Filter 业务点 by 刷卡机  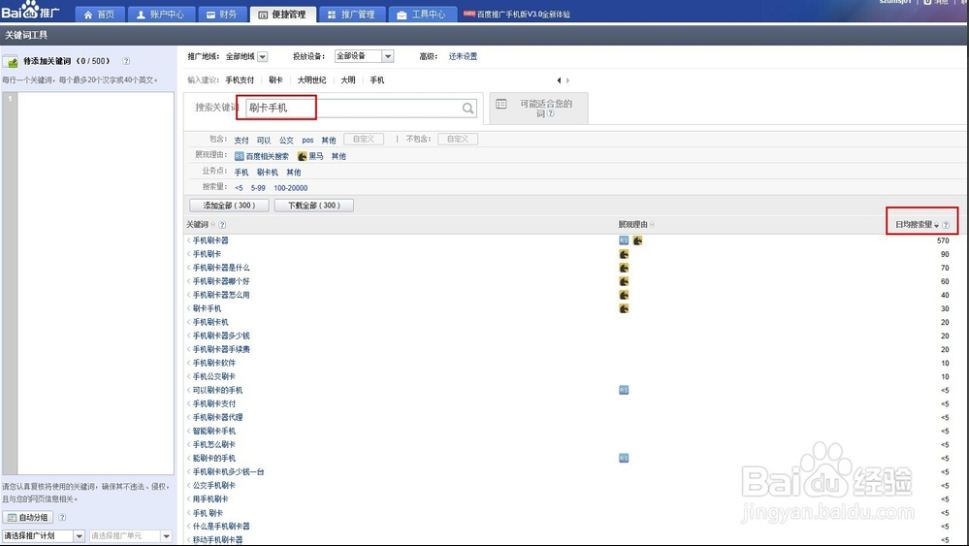pyautogui.click(x=268, y=172)
